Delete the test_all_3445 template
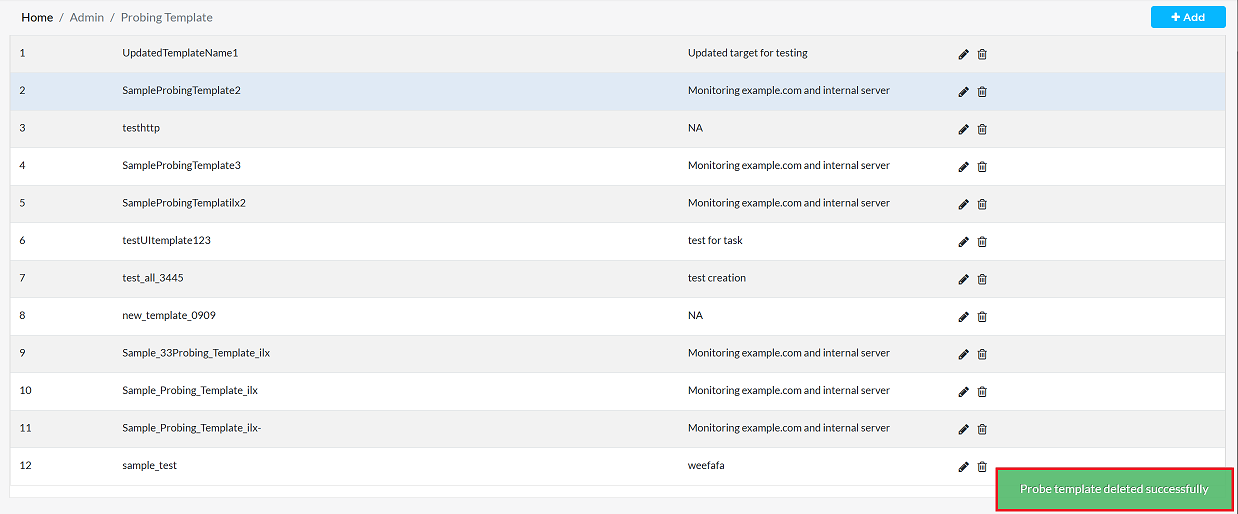 pos(982,279)
